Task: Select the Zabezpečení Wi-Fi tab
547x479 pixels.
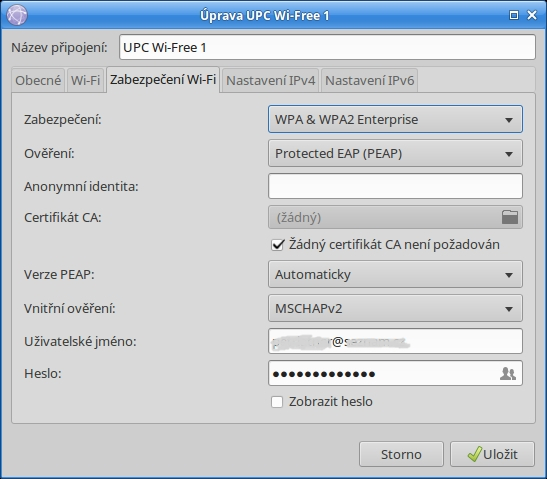Action: [163, 80]
